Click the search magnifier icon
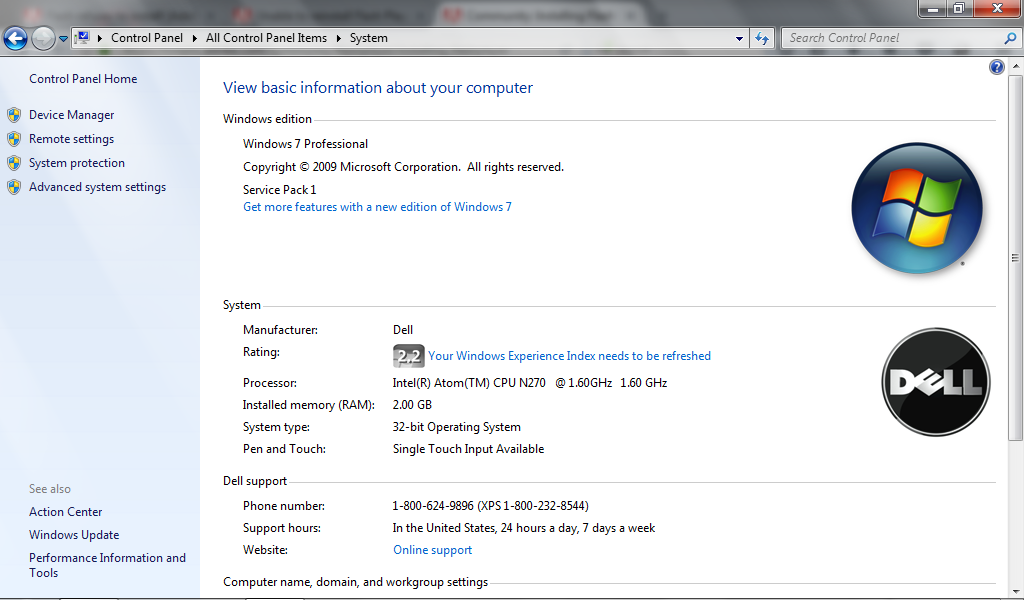This screenshot has width=1024, height=600. pos(1010,39)
